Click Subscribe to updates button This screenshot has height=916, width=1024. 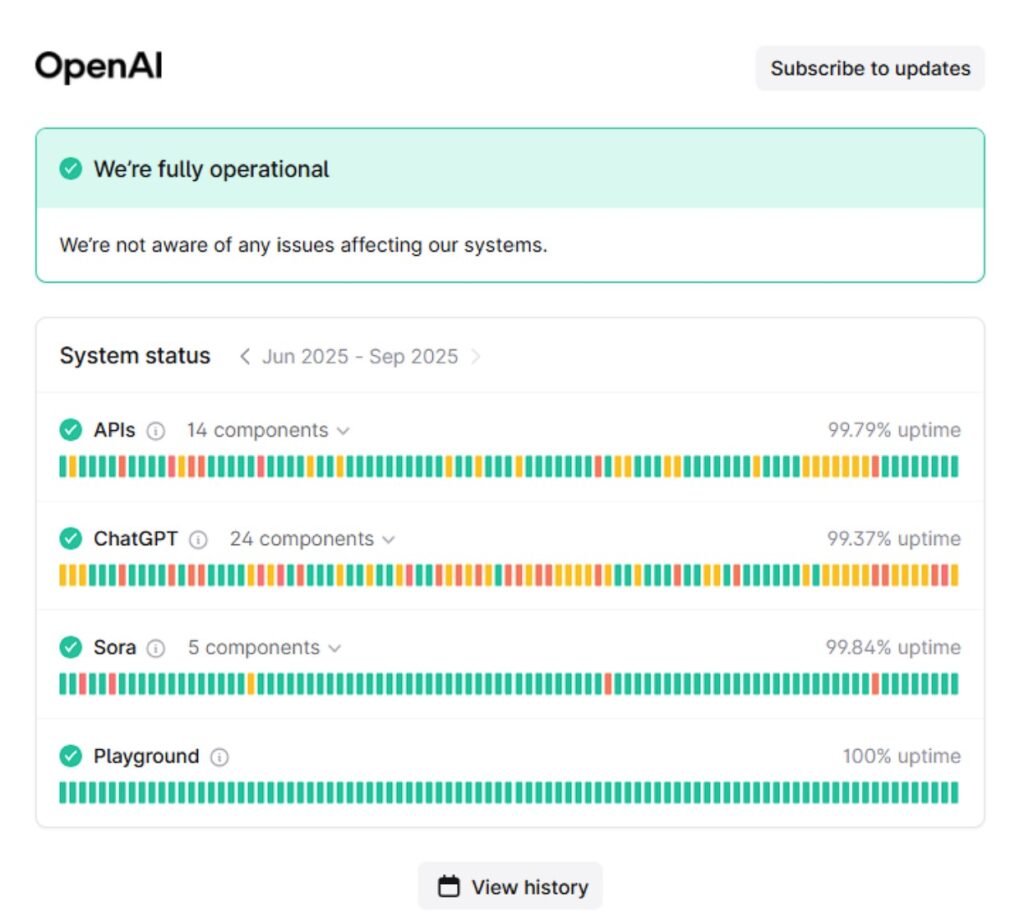point(870,68)
